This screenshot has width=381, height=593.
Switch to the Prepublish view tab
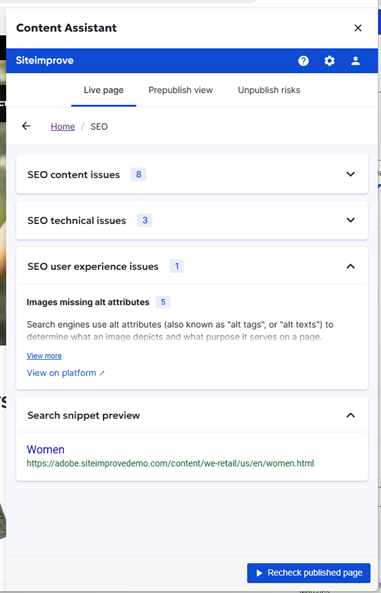point(180,90)
